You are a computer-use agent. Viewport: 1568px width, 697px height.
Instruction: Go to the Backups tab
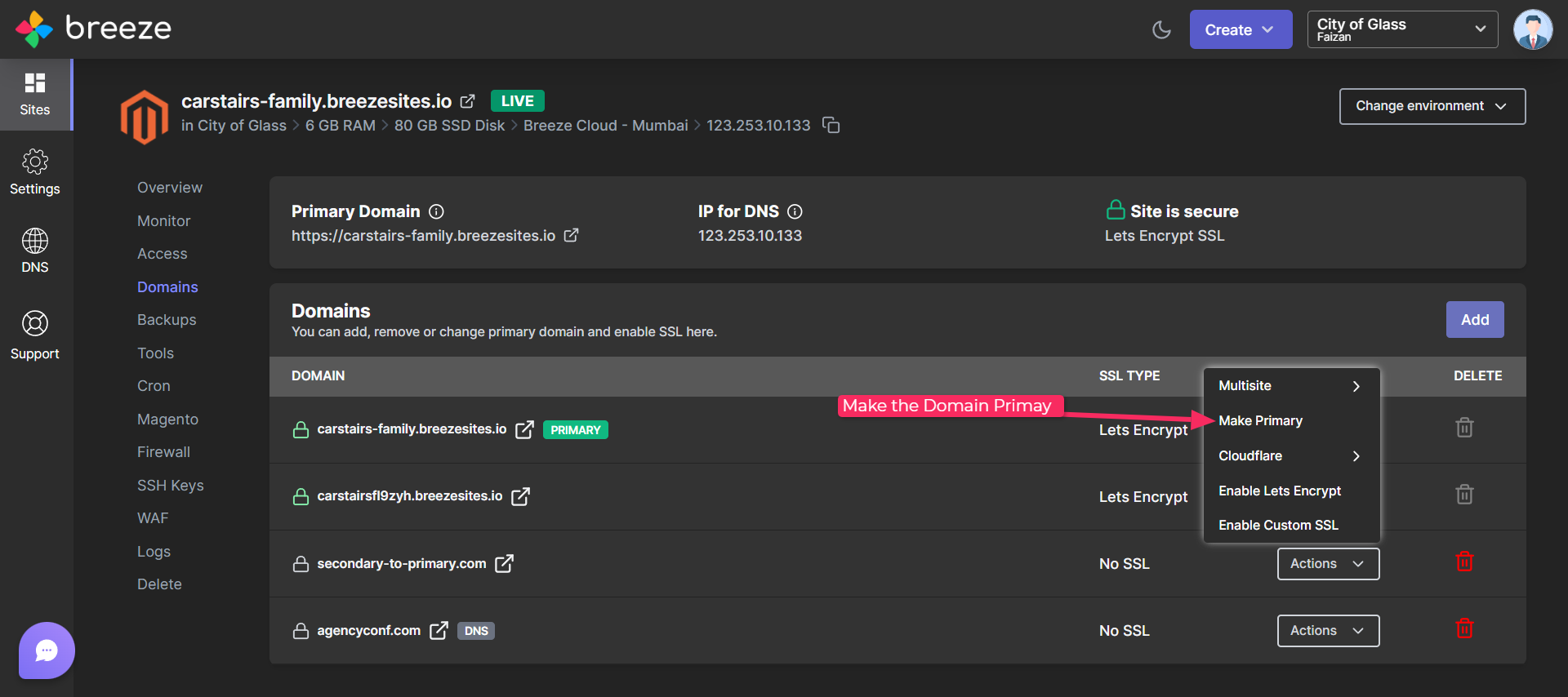coord(167,320)
